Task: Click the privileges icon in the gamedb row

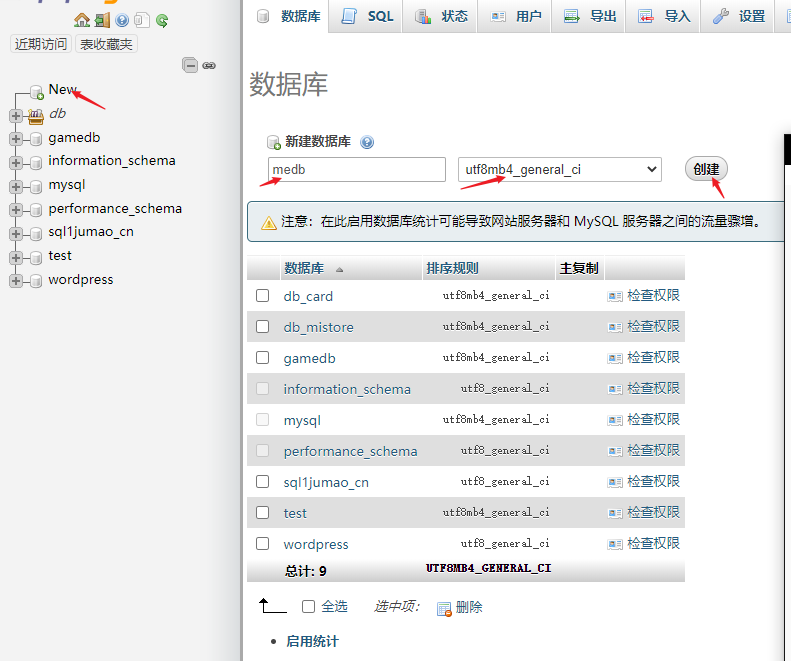Action: [x=615, y=358]
